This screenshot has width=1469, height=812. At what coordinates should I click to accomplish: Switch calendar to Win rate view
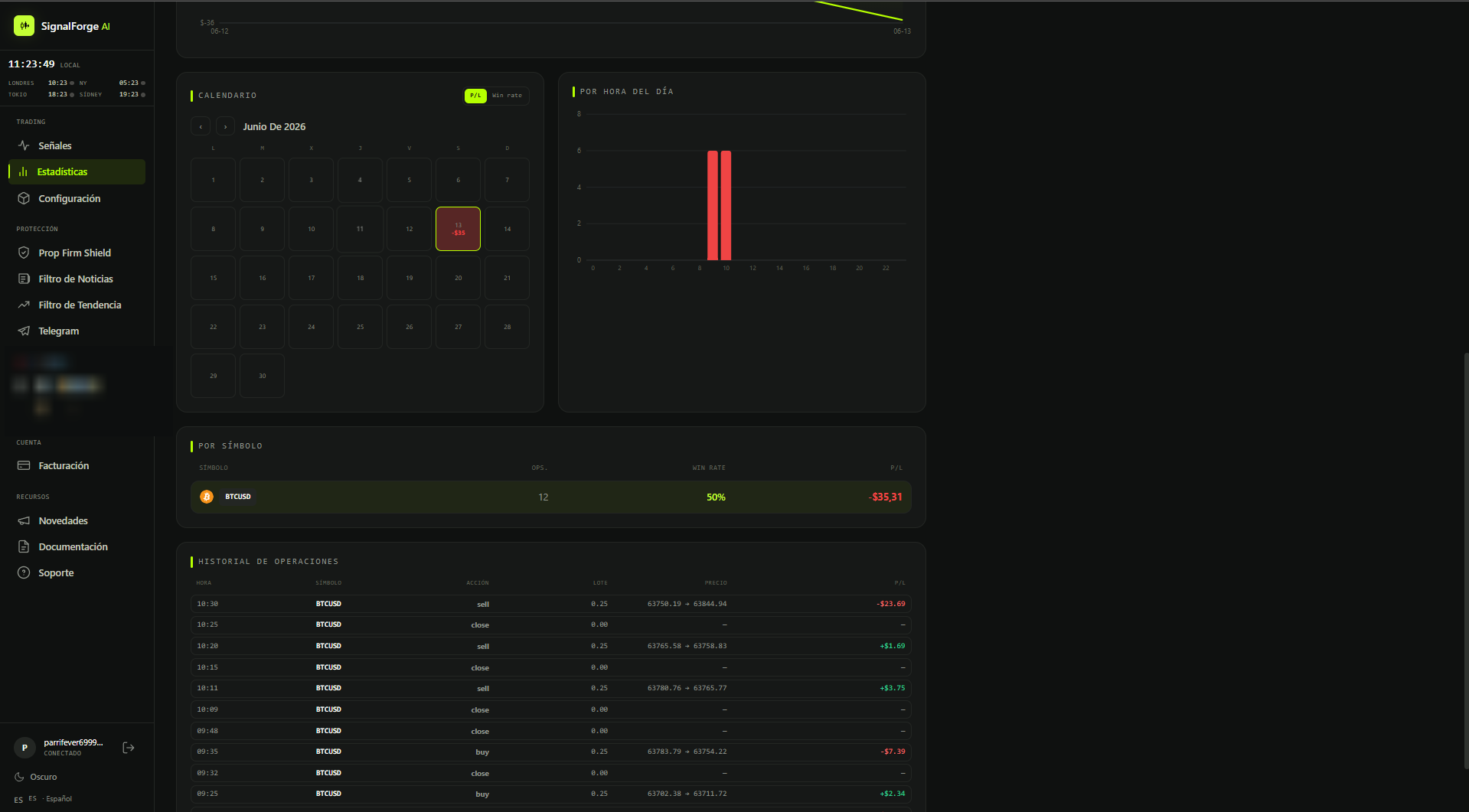[x=507, y=96]
